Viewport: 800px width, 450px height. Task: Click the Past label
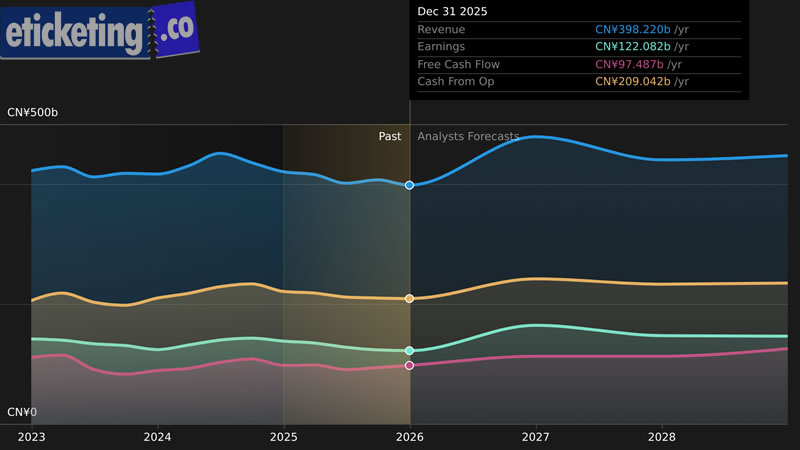click(x=390, y=137)
